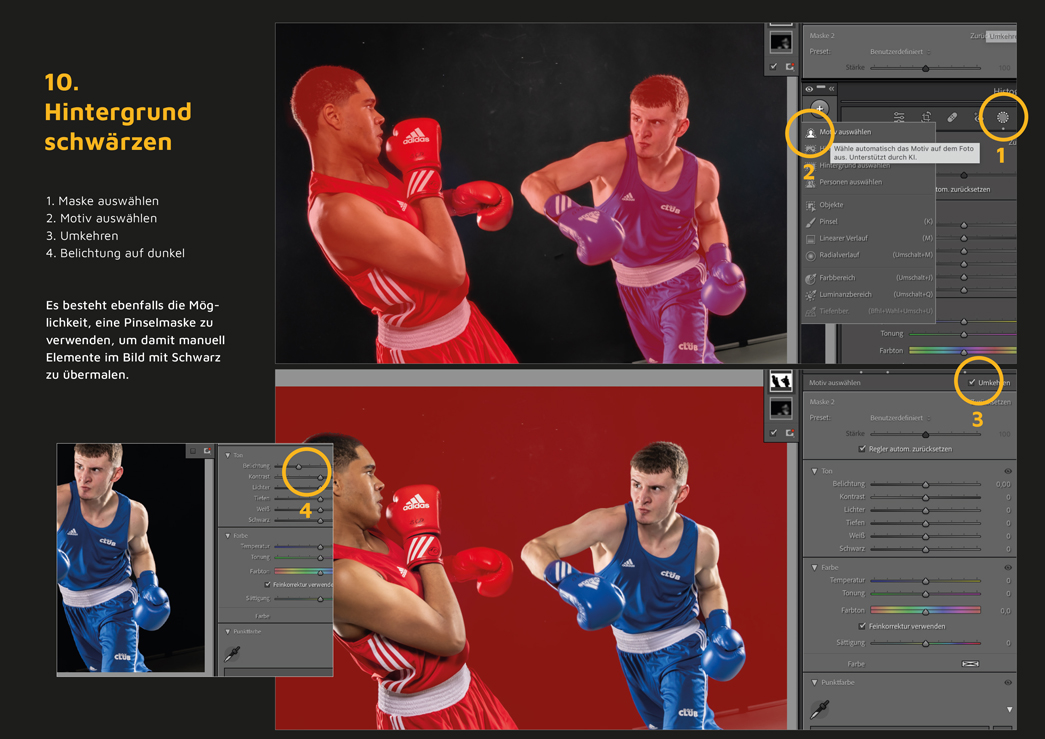1045x739 pixels.
Task: Click the Tiefenber. depth range icon
Action: [x=810, y=311]
